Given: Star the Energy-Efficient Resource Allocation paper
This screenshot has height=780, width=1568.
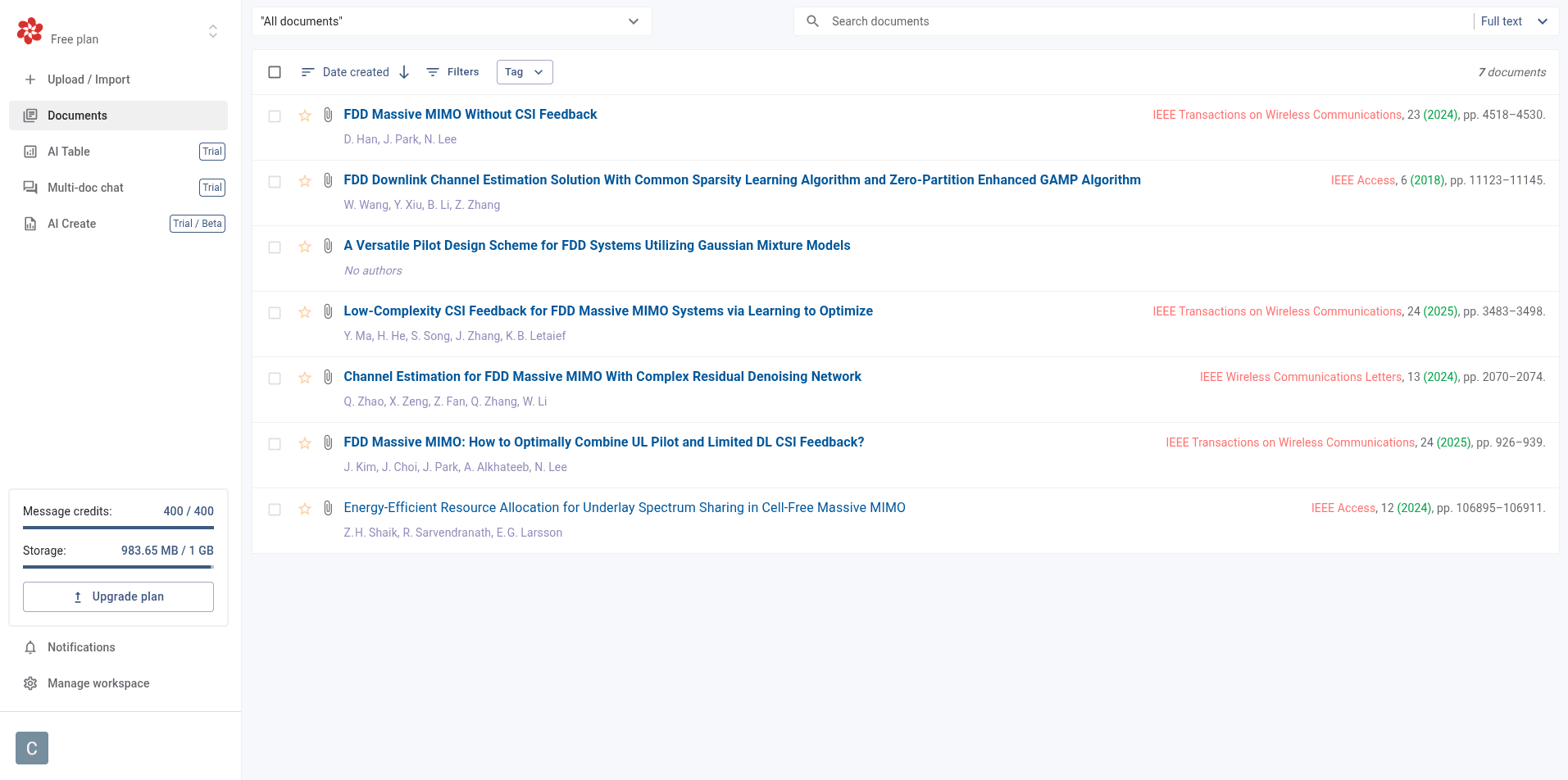Looking at the screenshot, I should point(305,509).
